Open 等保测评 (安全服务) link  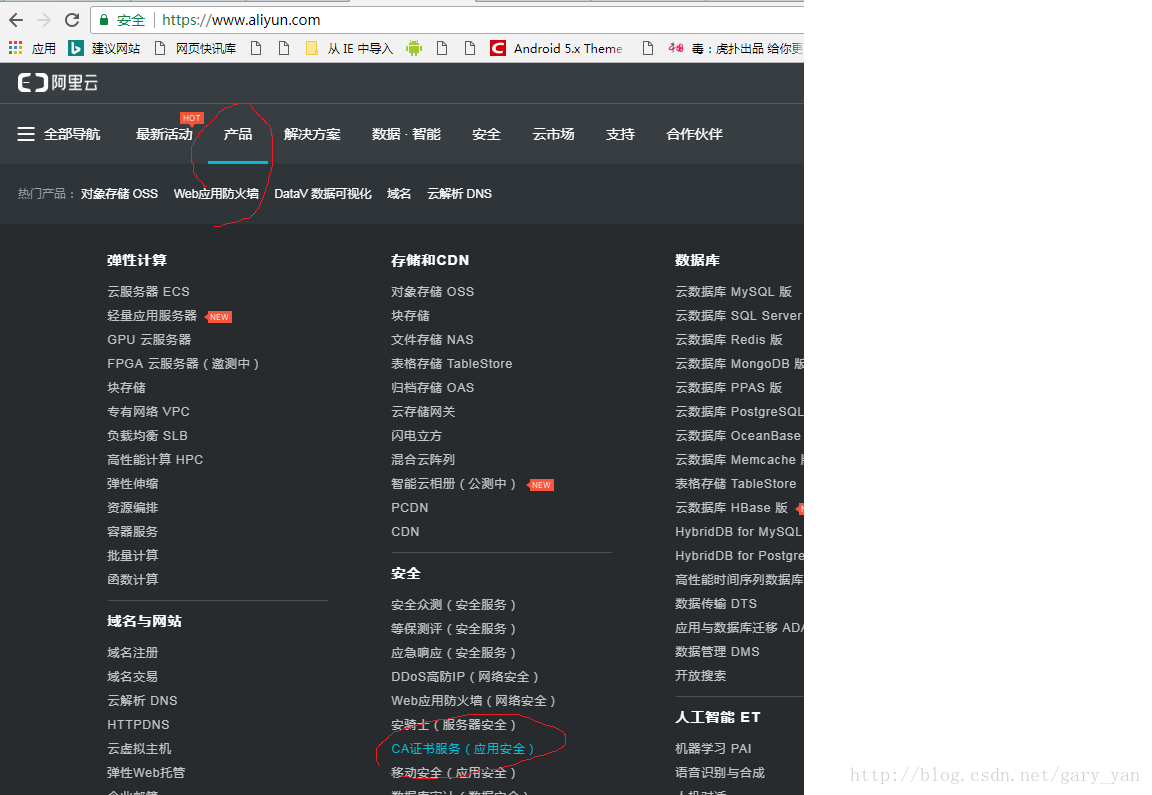pyautogui.click(x=453, y=629)
